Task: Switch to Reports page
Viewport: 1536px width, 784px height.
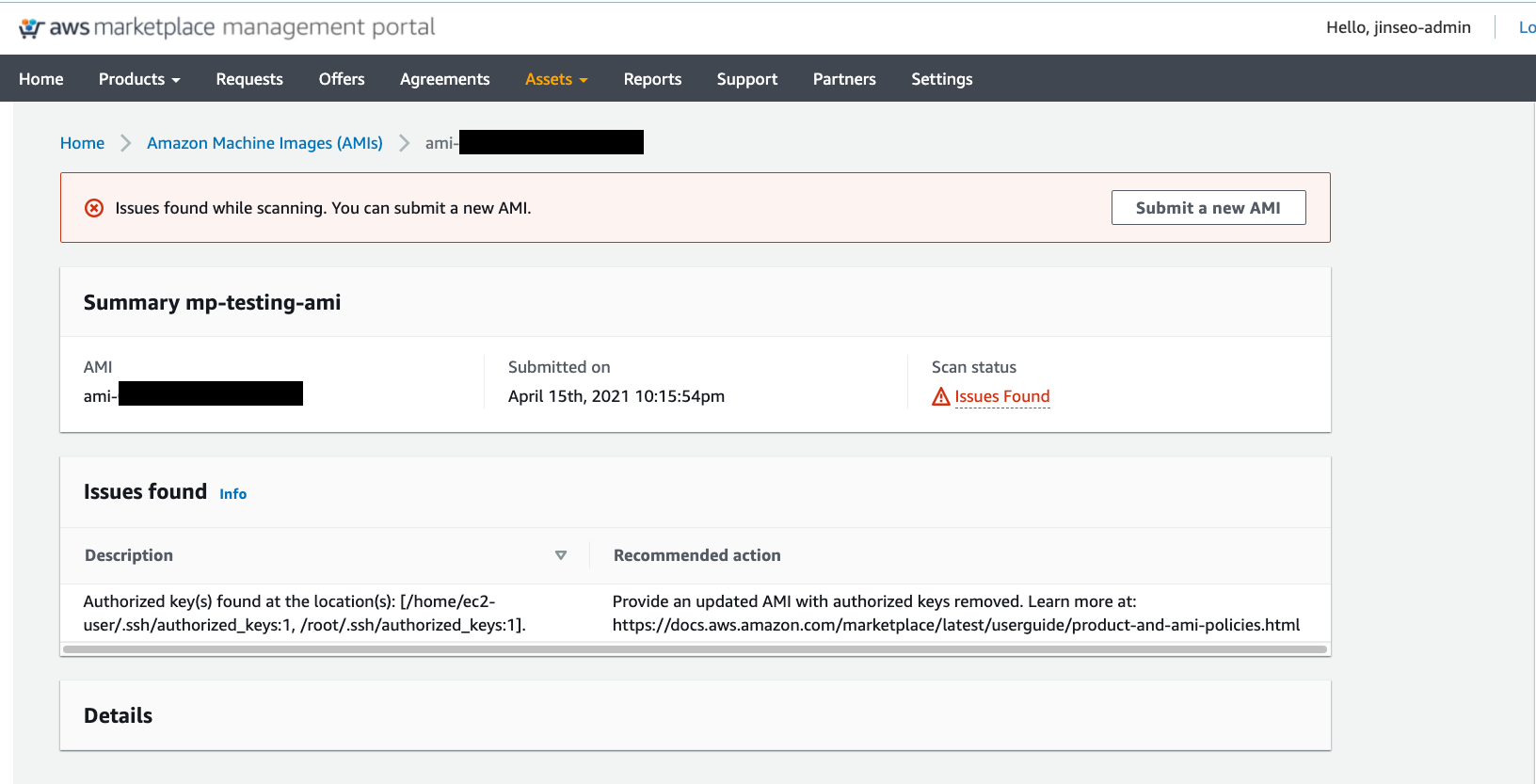Action: click(652, 79)
